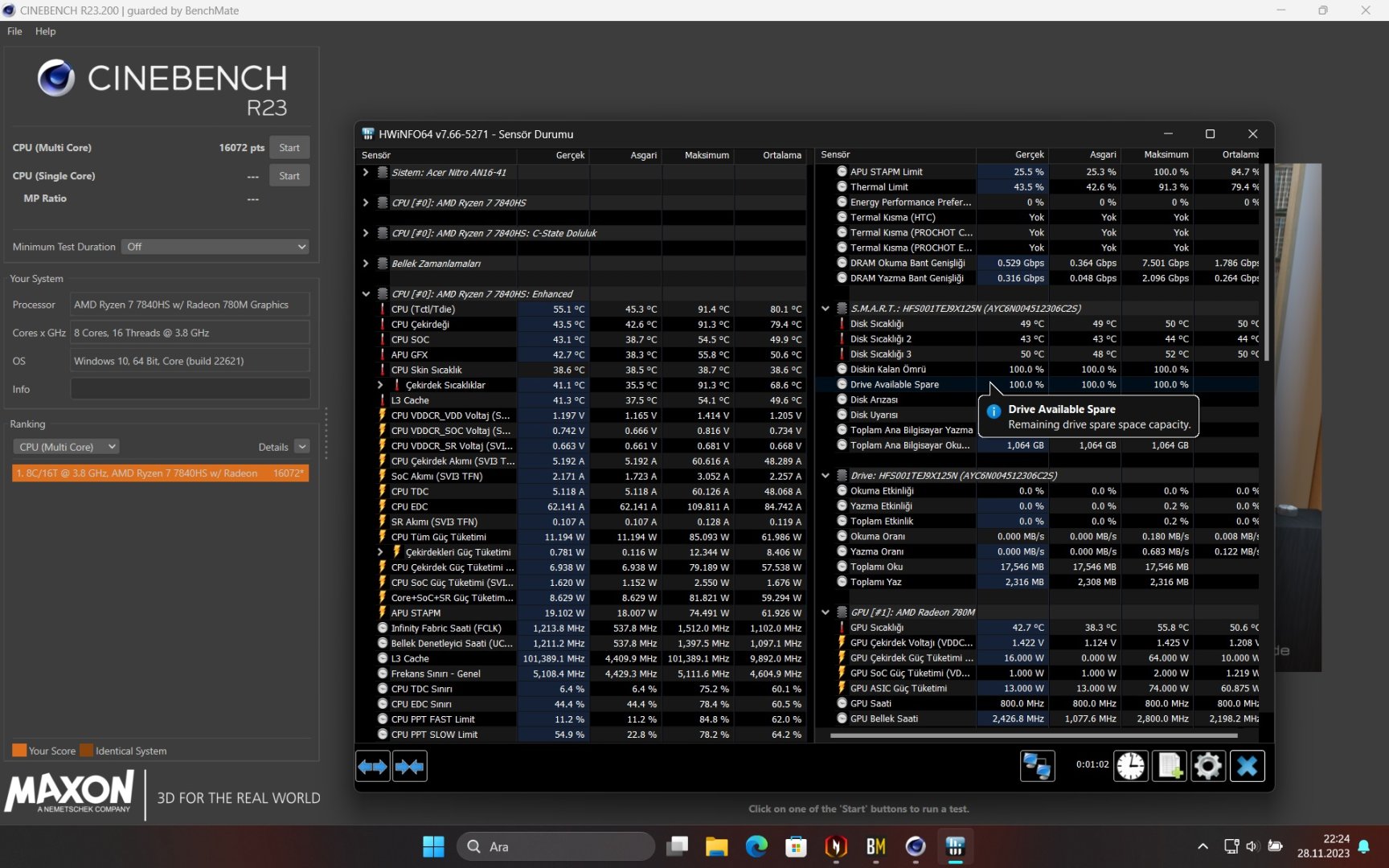
Task: Select CPU PPT SLOW Limit row
Action: point(581,735)
